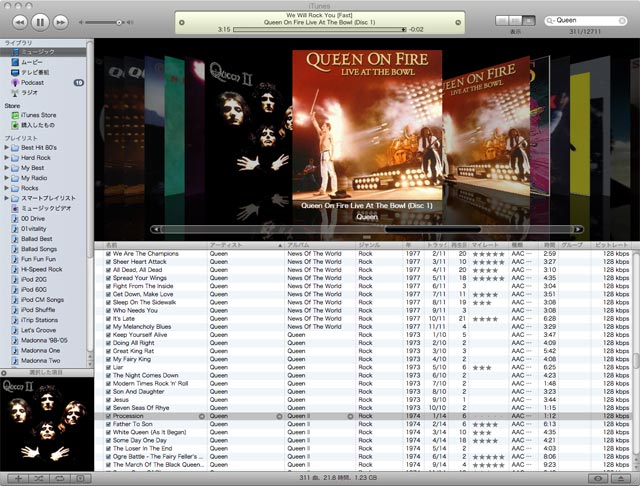The height and width of the screenshot is (486, 640).
Task: Switch to Cover Flow view button
Action: pyautogui.click(x=528, y=20)
